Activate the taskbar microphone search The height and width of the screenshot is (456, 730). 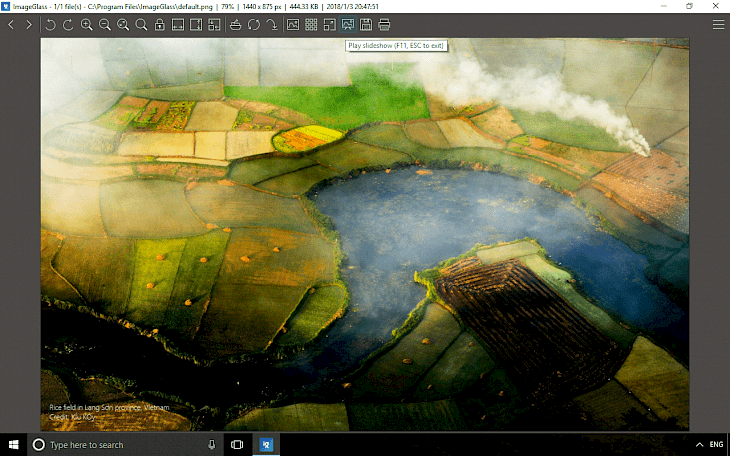[212, 445]
